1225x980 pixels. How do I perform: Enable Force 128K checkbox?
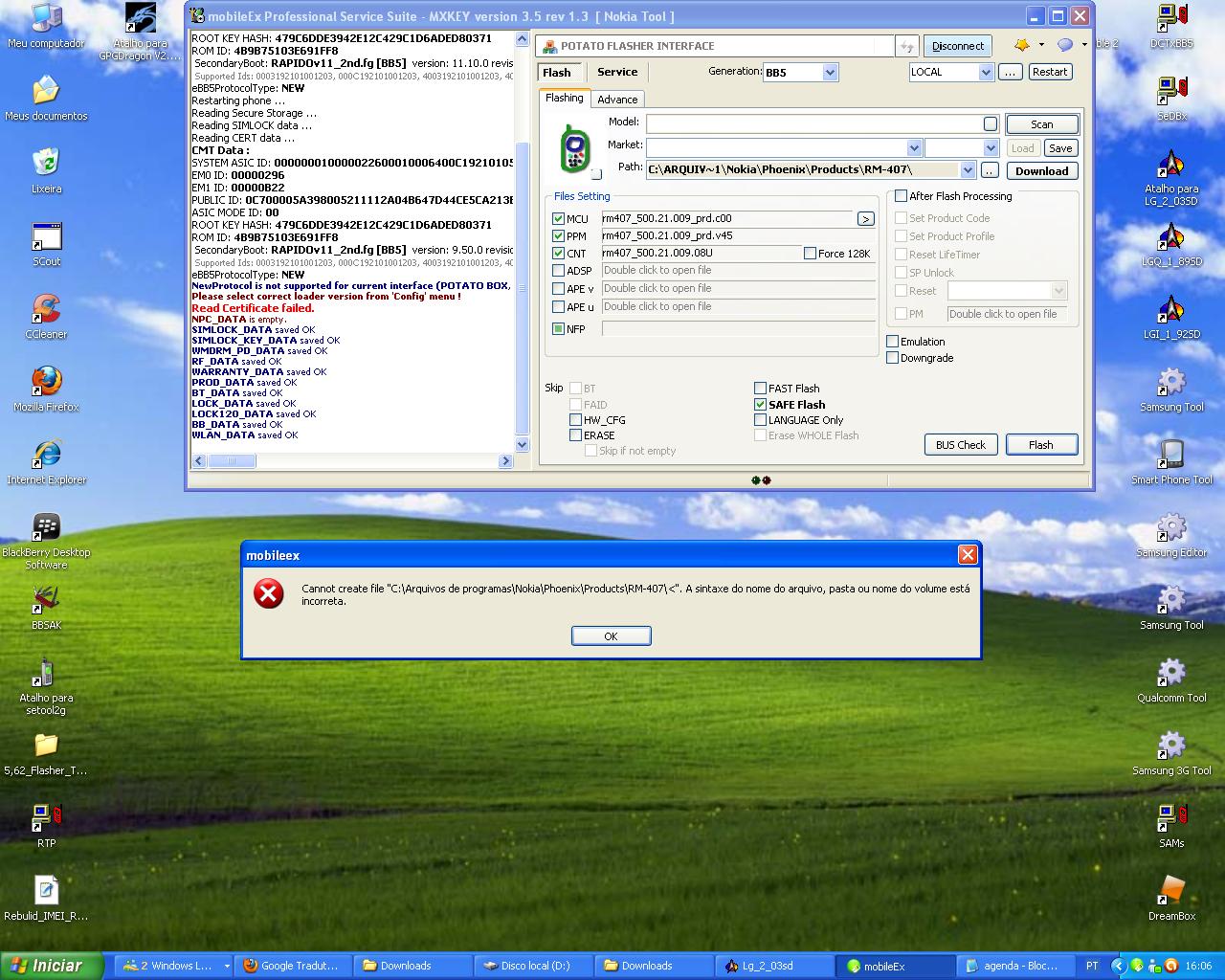click(810, 254)
